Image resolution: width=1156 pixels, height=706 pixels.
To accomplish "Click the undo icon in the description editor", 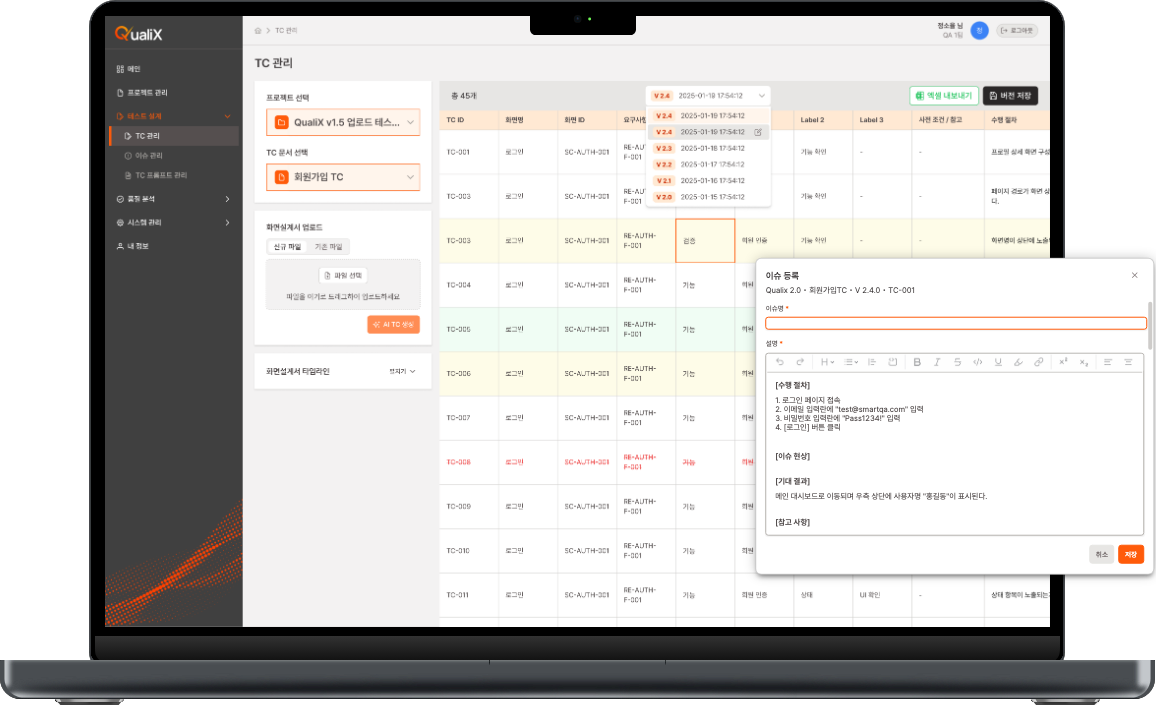I will coord(779,362).
